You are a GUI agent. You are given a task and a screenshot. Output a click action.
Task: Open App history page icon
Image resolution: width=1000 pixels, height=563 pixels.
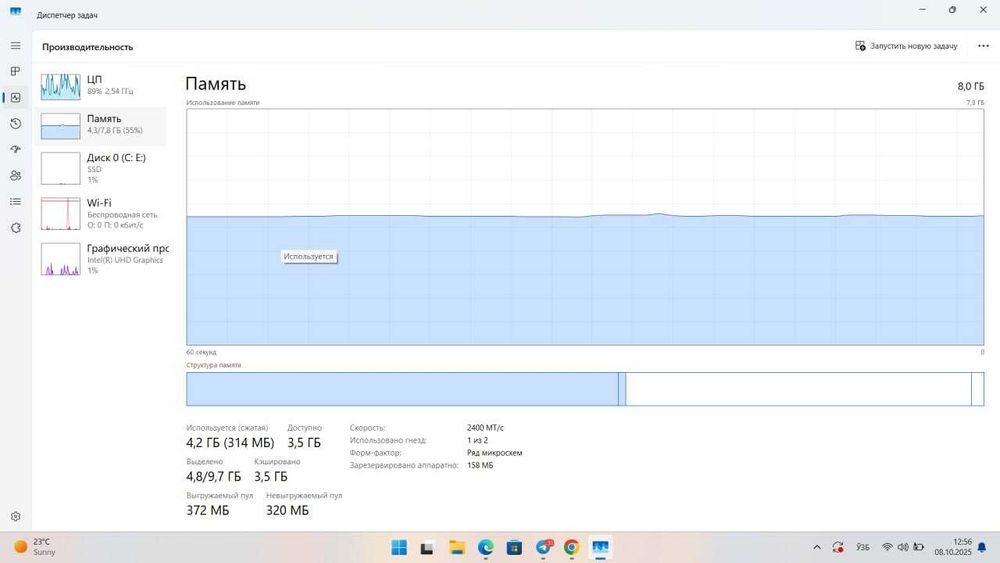pos(15,123)
